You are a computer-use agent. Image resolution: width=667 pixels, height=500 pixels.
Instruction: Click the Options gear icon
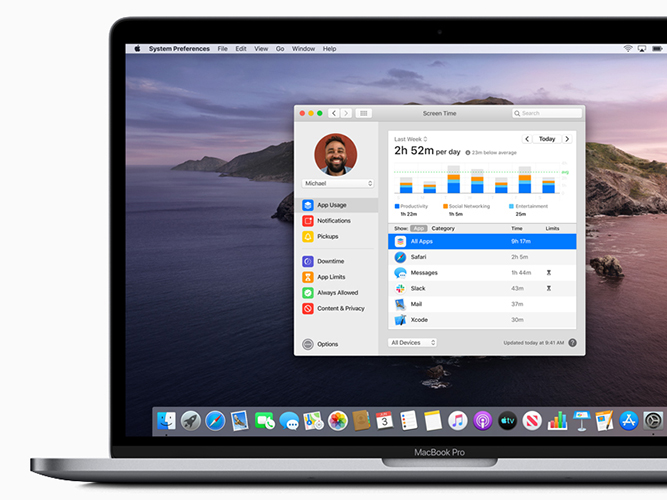pos(308,344)
